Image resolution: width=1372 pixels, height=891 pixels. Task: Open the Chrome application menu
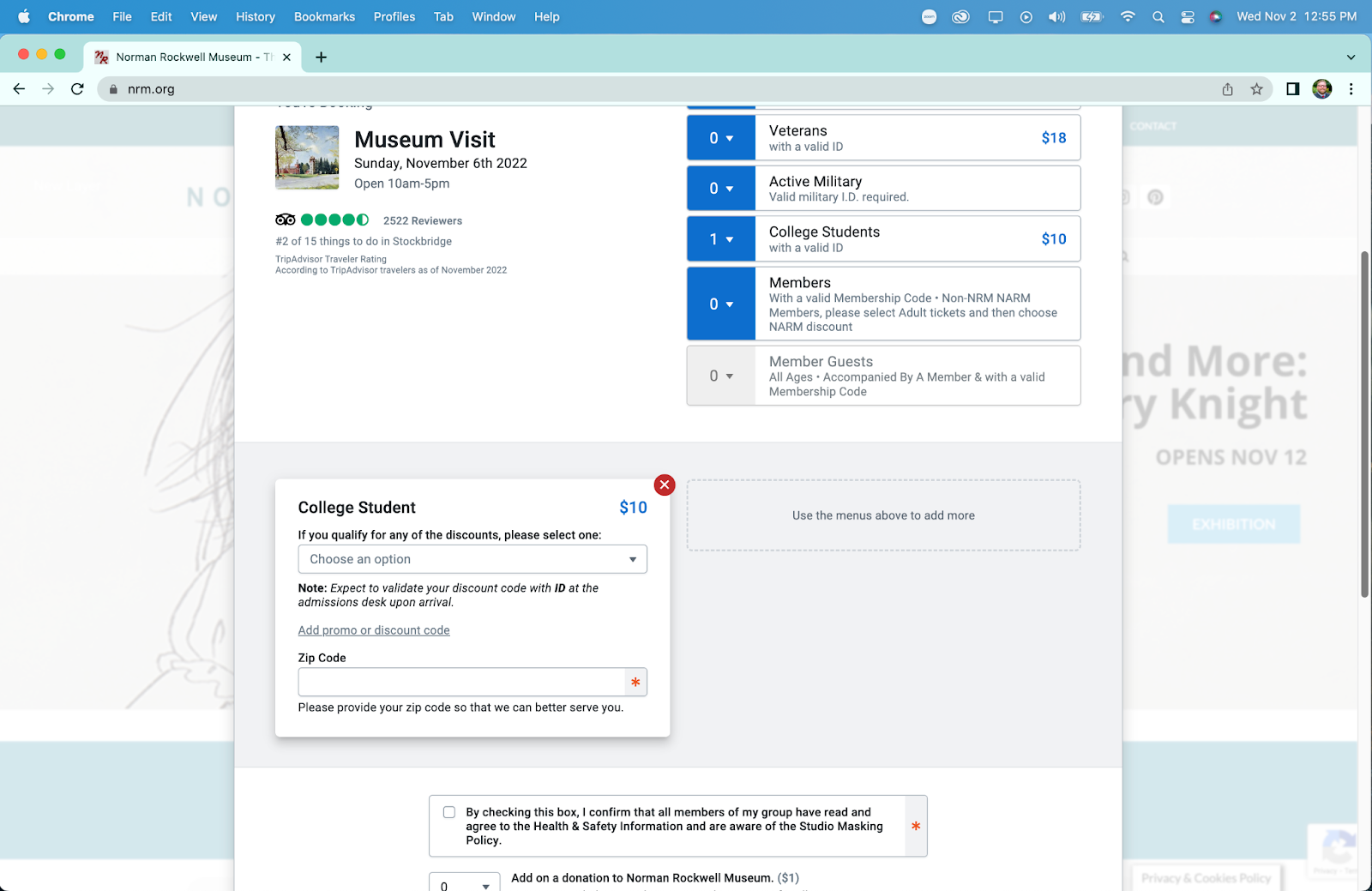tap(71, 16)
